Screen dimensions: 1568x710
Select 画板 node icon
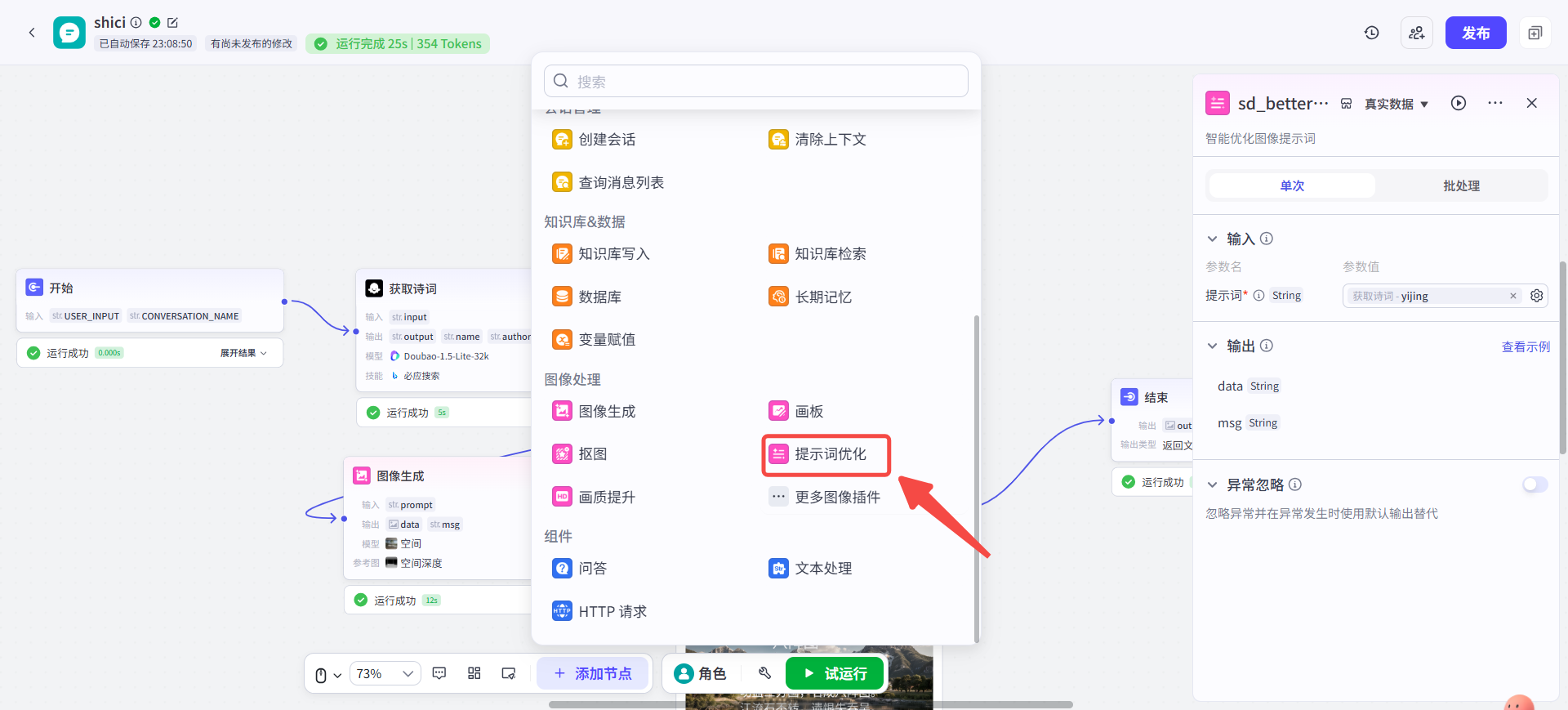click(x=778, y=411)
